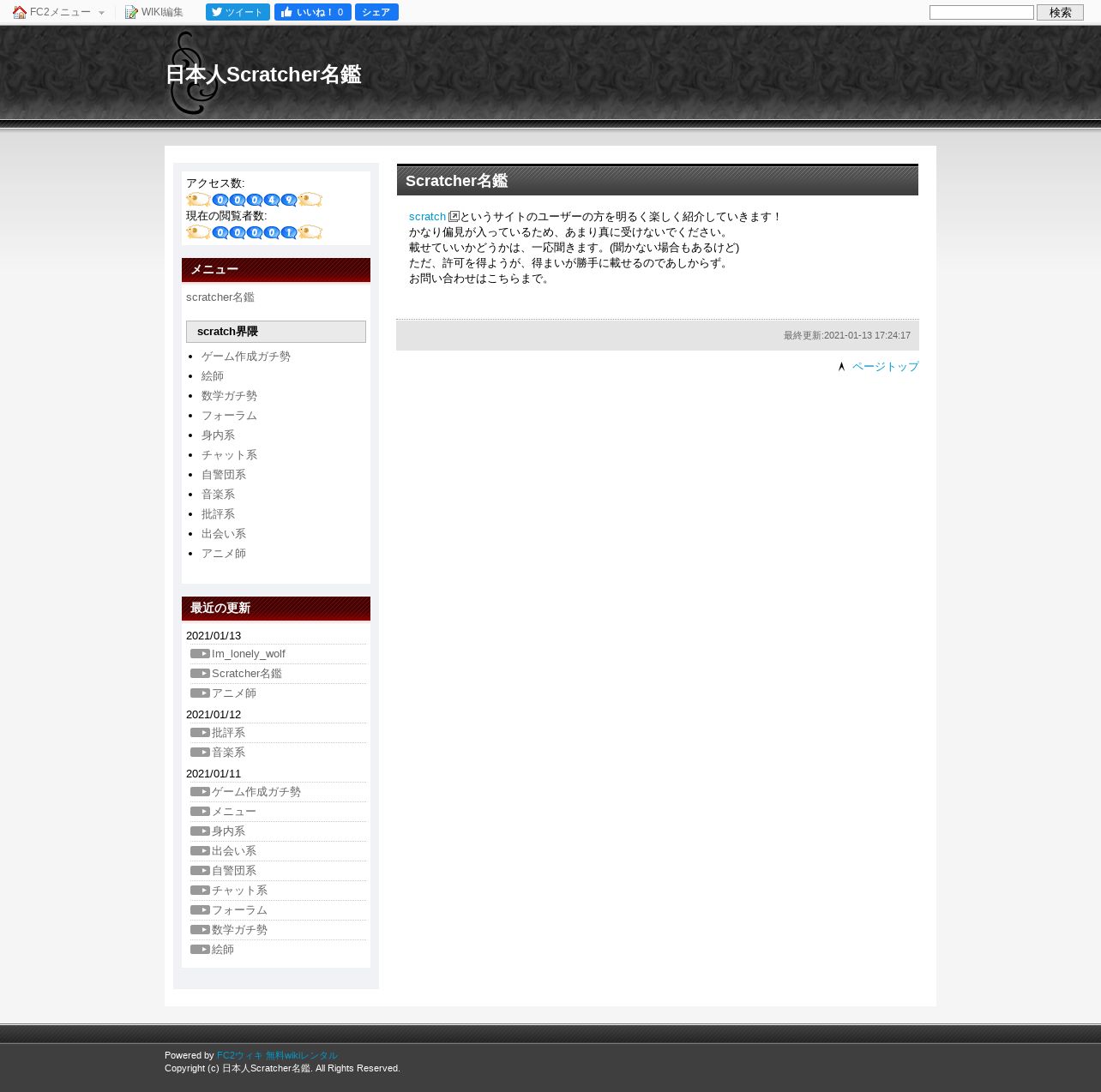Click the arrow icon beside recent 出会い系
The height and width of the screenshot is (1092, 1101).
click(200, 851)
